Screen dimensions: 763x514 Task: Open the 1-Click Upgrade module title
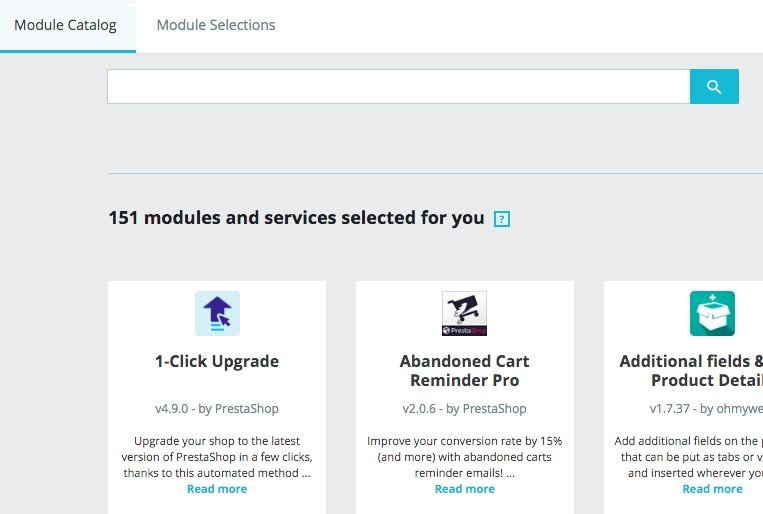click(x=217, y=361)
